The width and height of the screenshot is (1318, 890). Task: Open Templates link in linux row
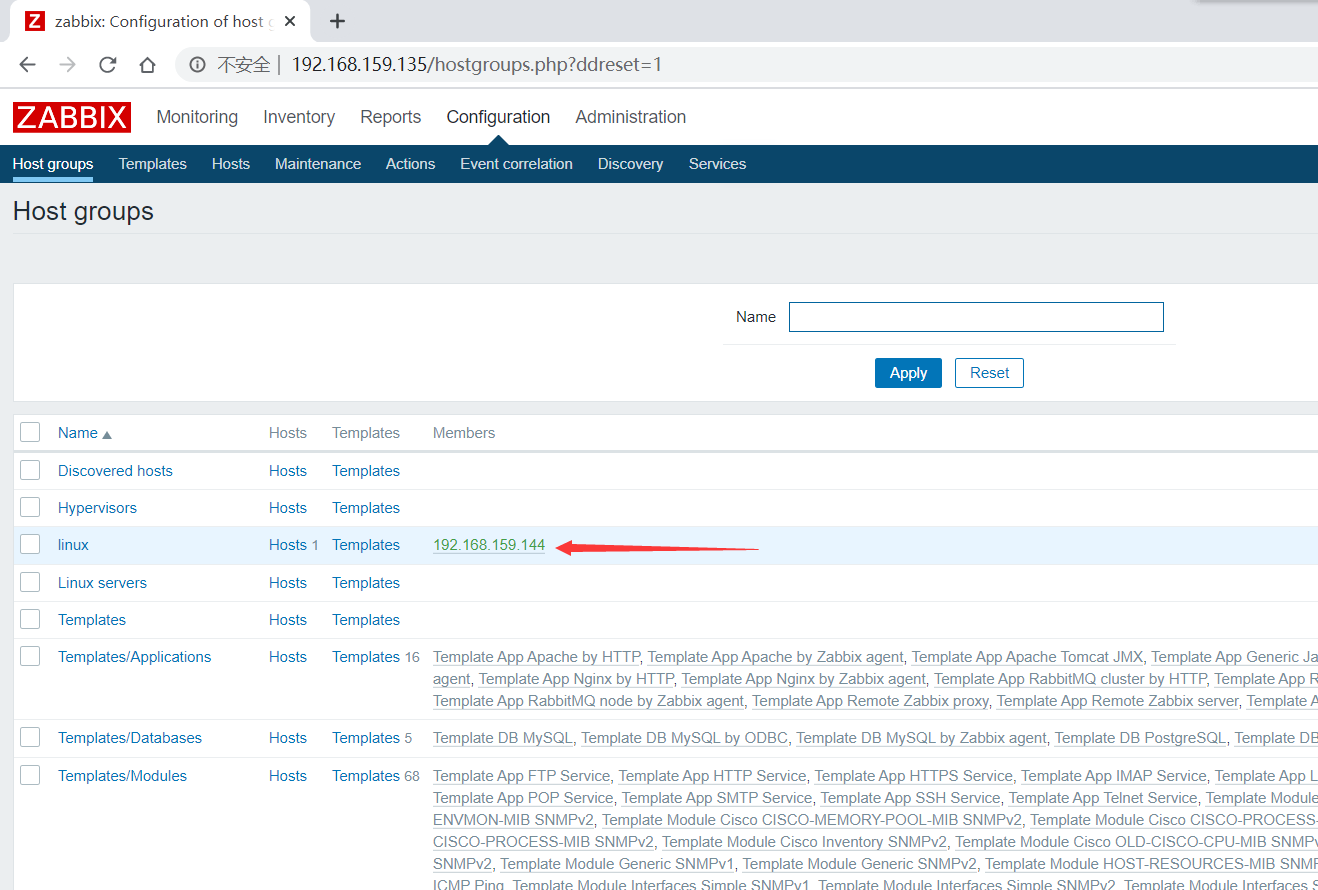[366, 545]
